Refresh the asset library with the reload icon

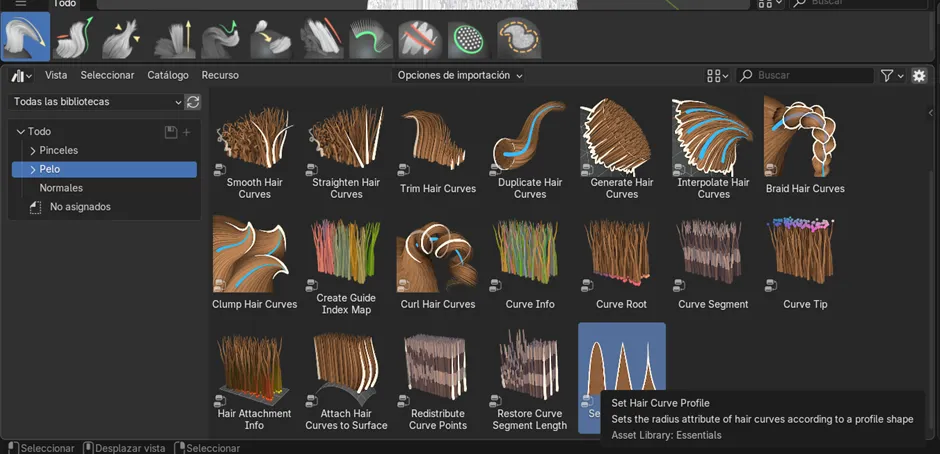coord(193,102)
